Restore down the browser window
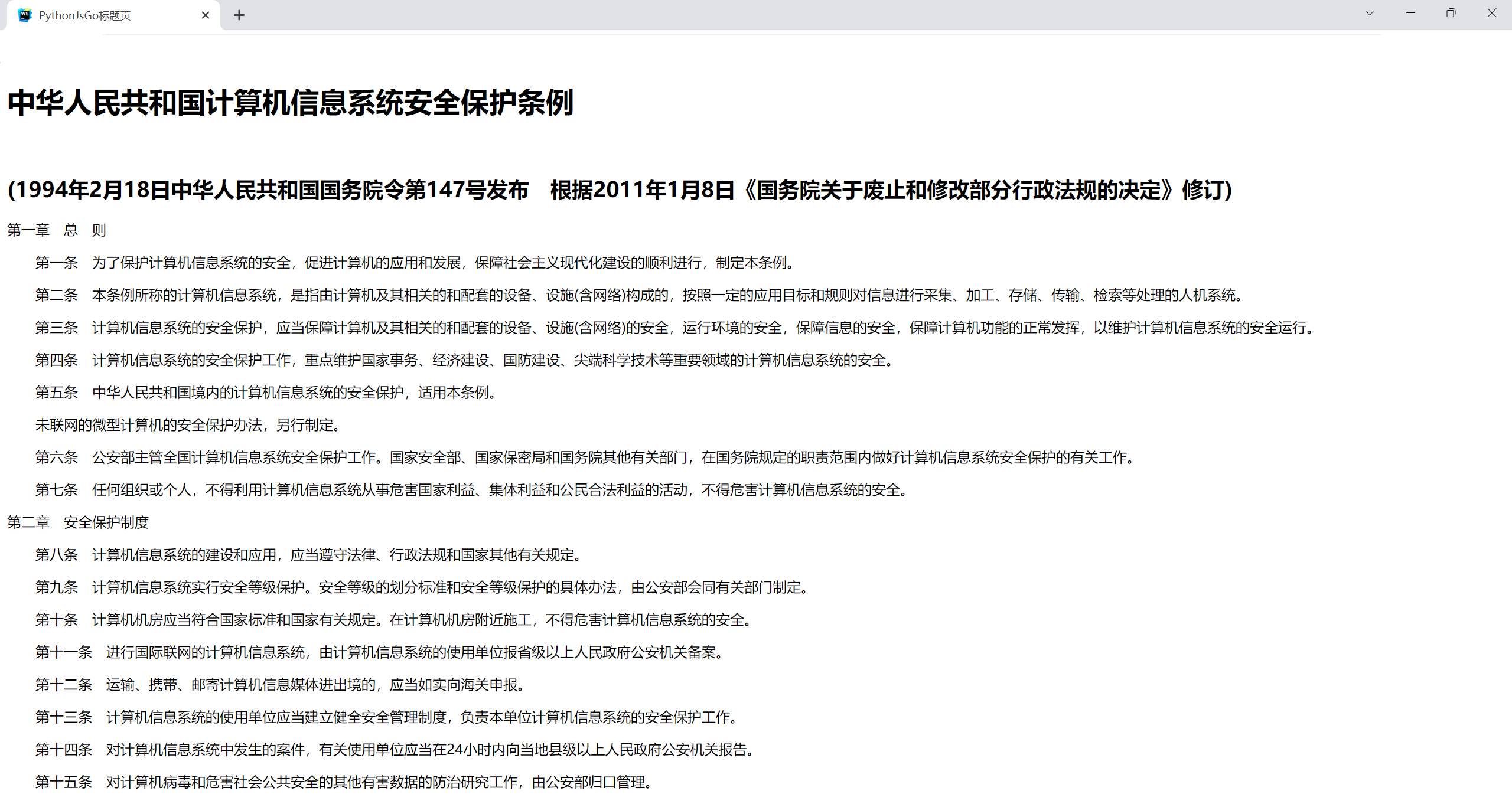 click(x=1451, y=13)
